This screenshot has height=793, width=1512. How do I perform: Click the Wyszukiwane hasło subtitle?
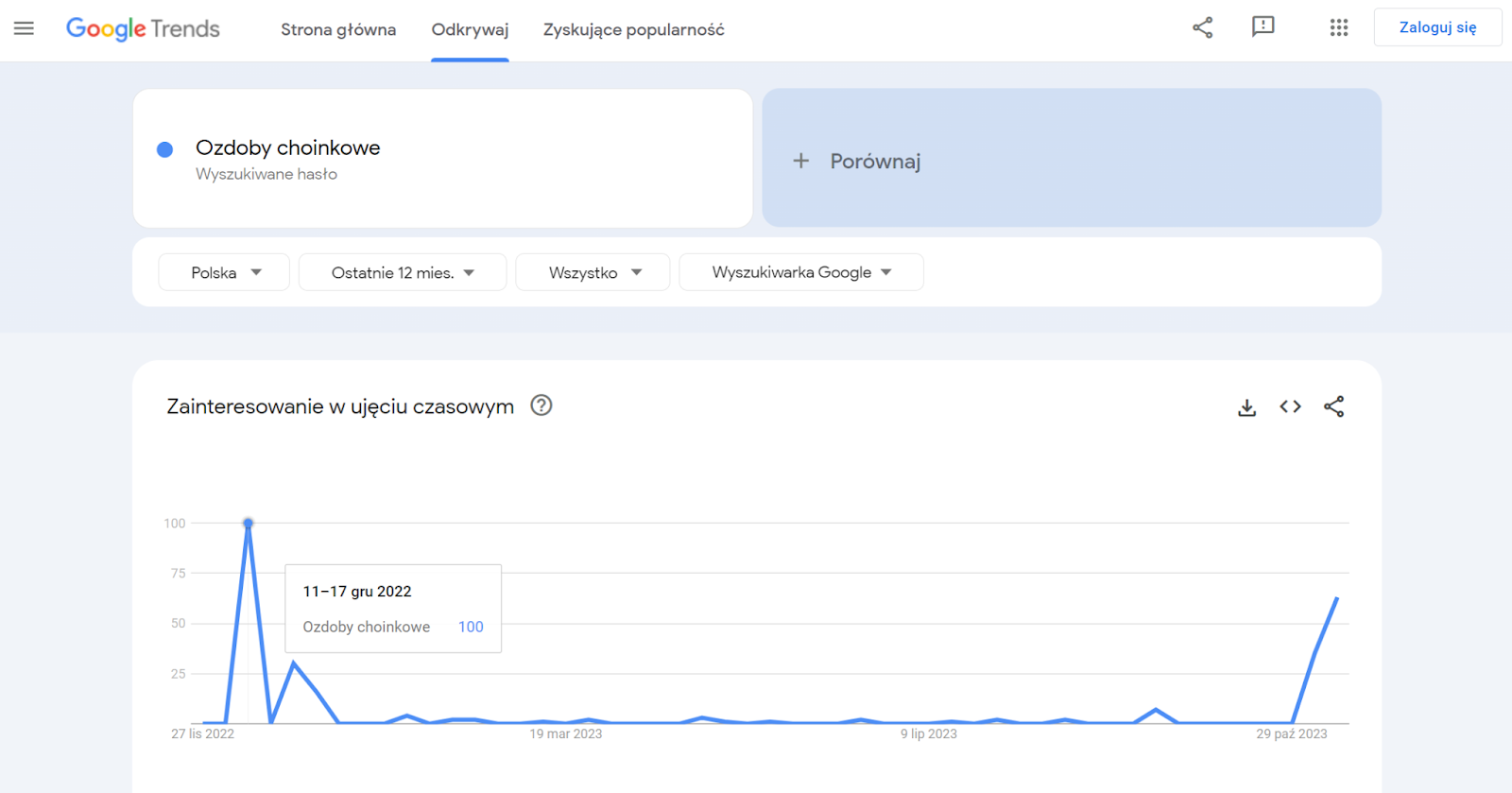(x=266, y=174)
